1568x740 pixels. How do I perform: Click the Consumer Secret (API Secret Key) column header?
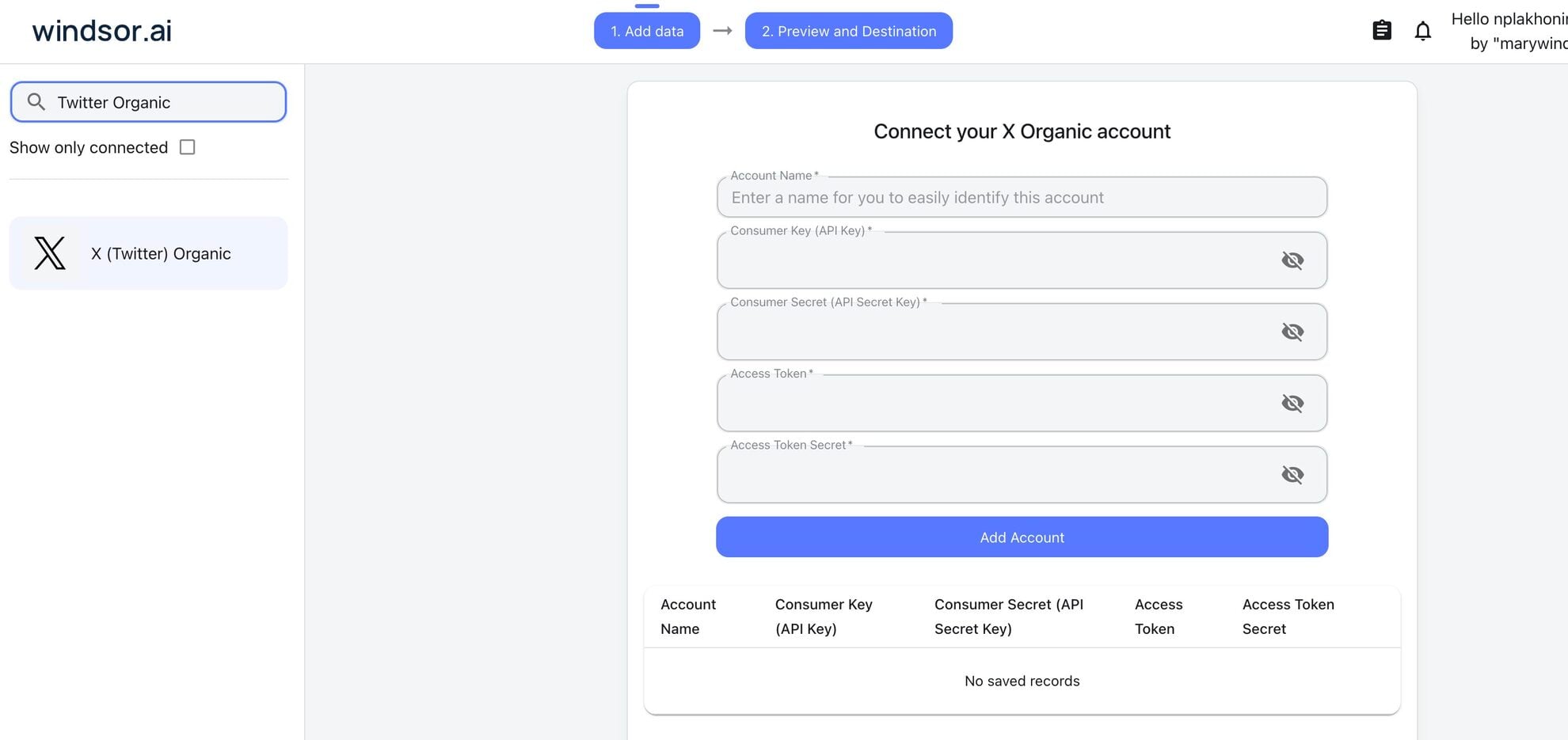[x=1009, y=617]
